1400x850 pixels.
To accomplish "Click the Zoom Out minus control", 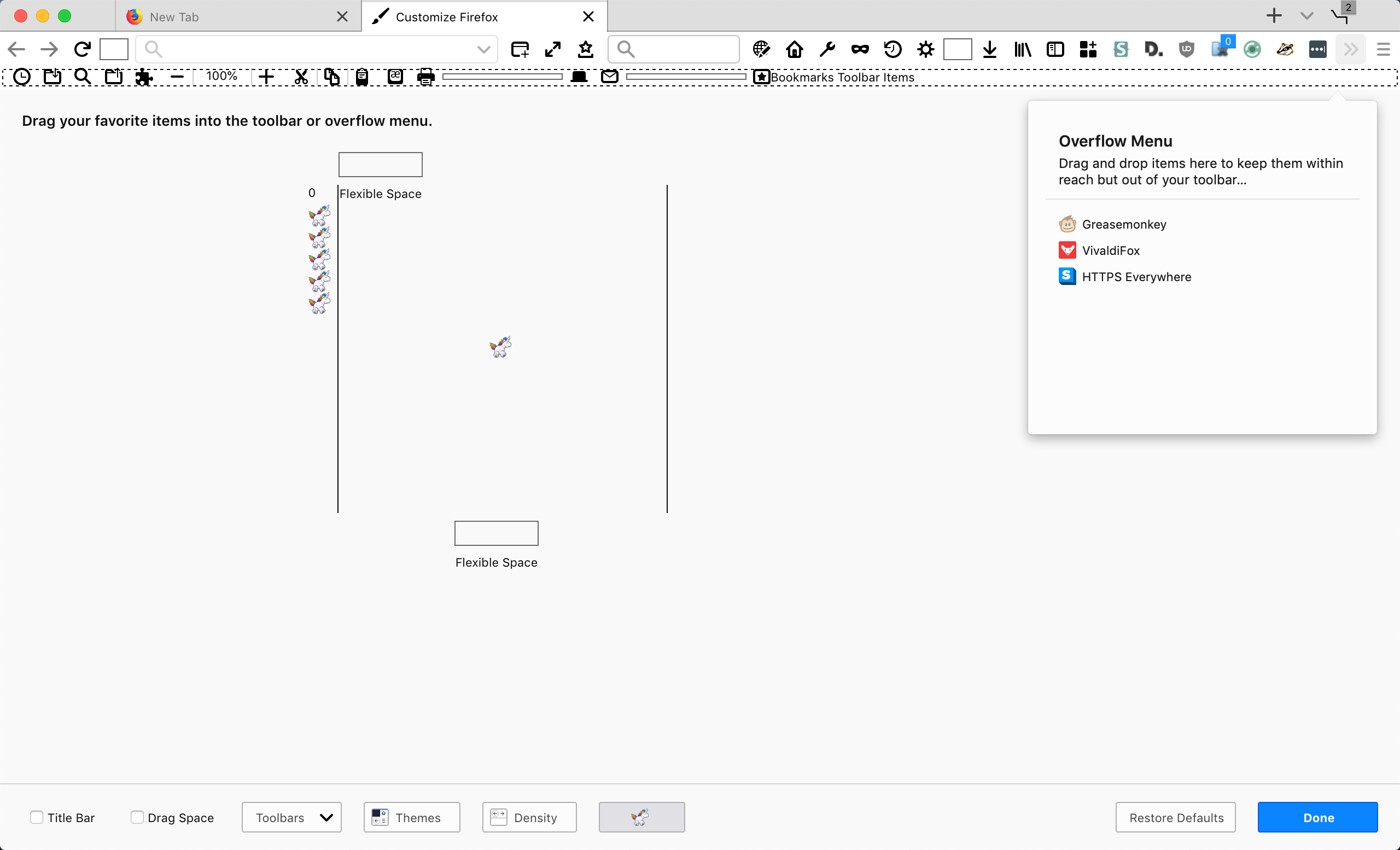I will point(177,77).
